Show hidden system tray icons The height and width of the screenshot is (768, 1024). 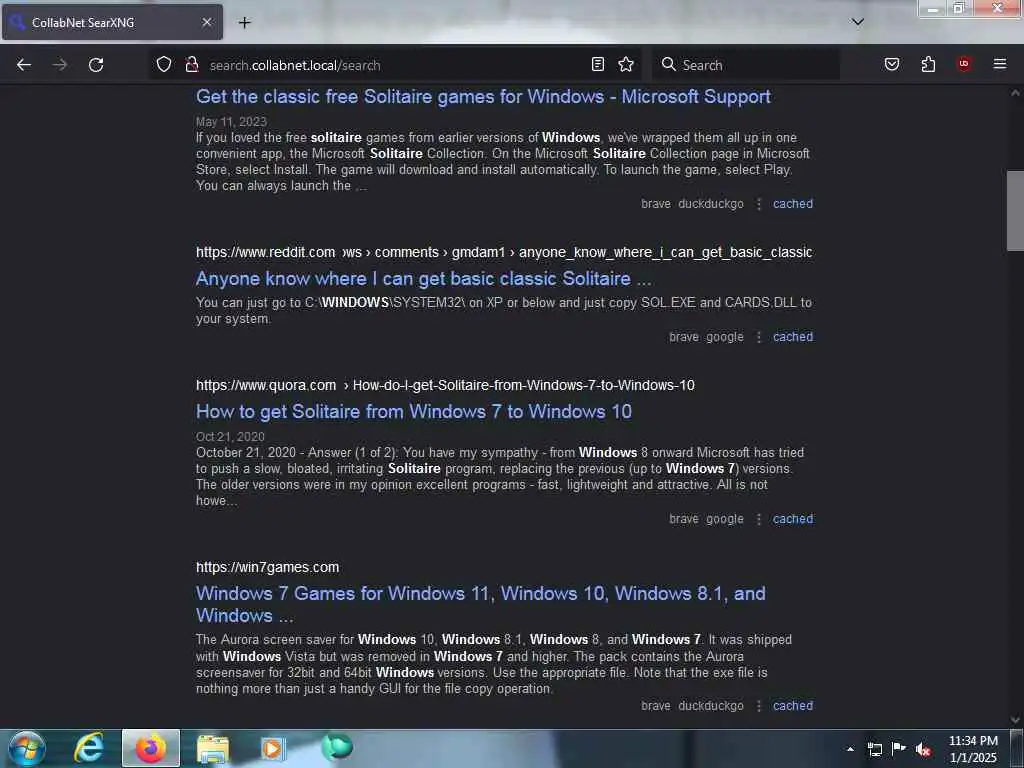tap(850, 749)
